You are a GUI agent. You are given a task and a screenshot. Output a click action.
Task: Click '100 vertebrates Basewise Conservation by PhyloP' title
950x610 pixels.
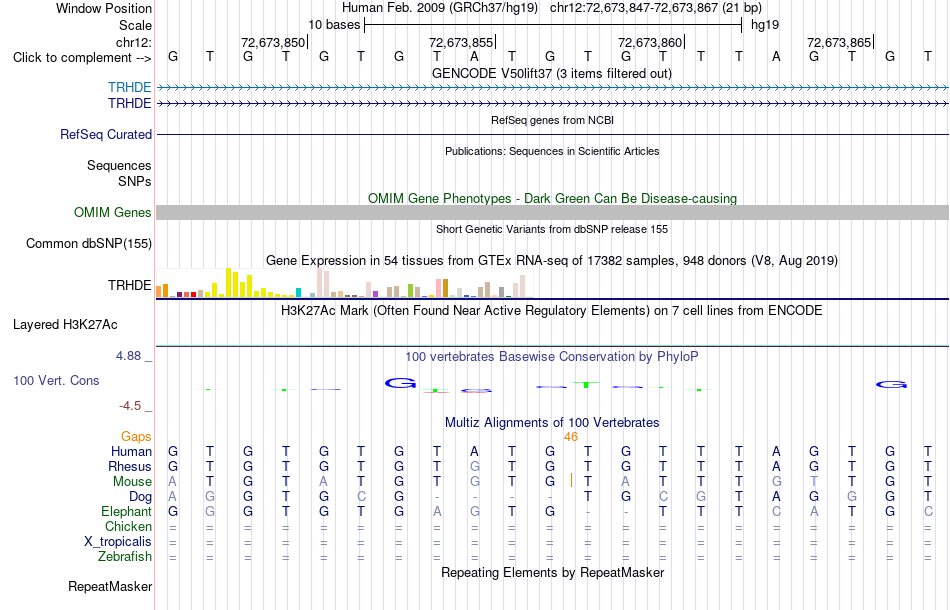[552, 357]
